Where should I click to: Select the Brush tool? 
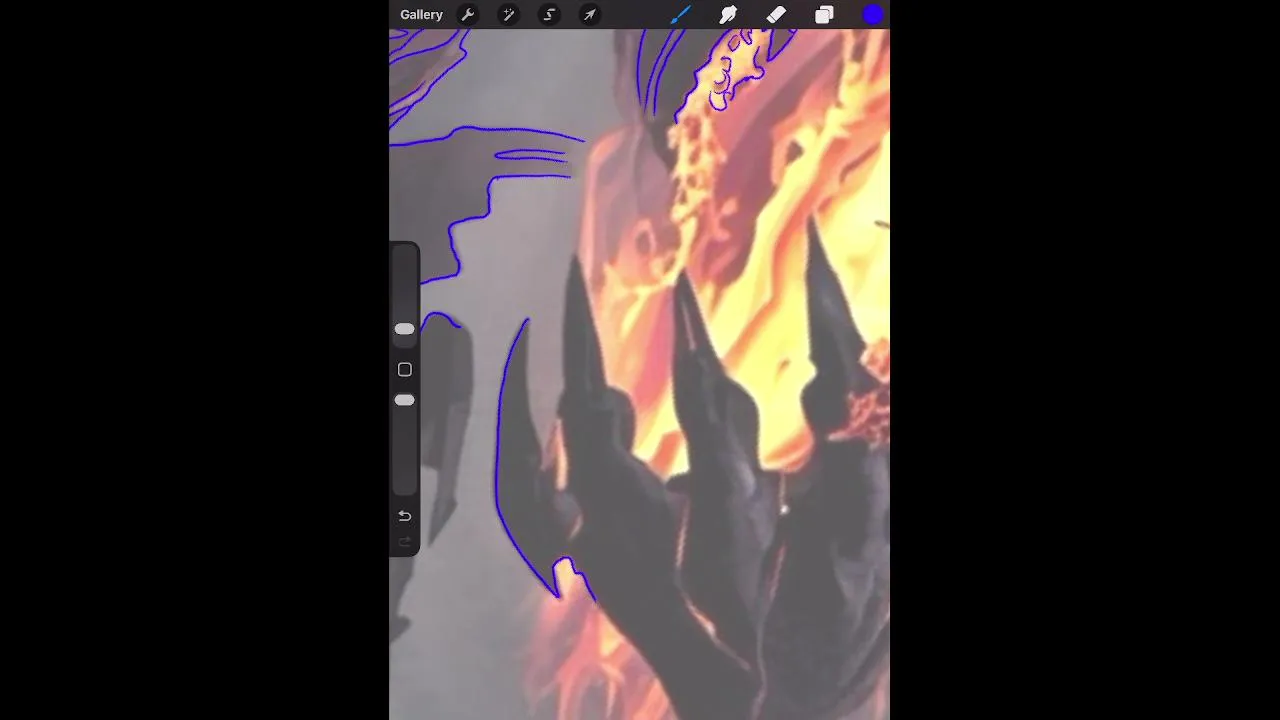[x=680, y=15]
